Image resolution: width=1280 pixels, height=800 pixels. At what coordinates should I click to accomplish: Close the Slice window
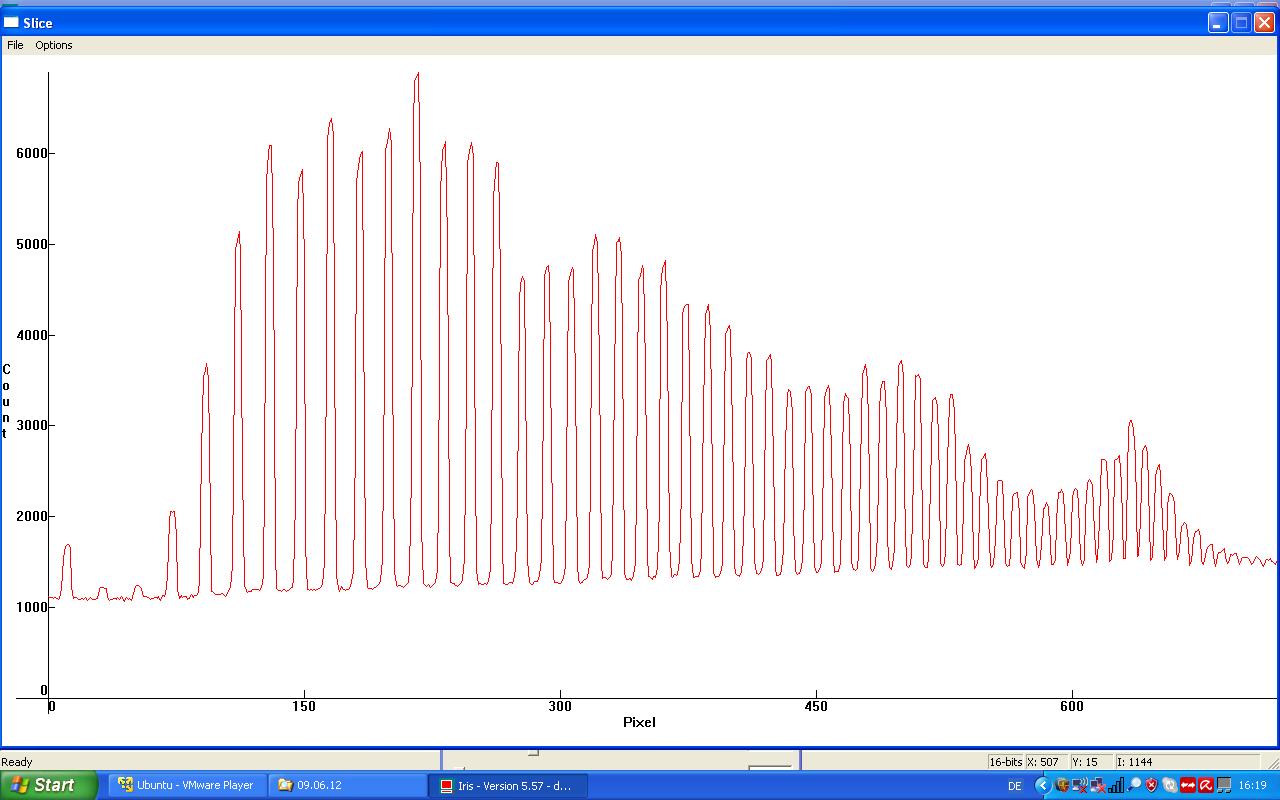pos(1264,23)
